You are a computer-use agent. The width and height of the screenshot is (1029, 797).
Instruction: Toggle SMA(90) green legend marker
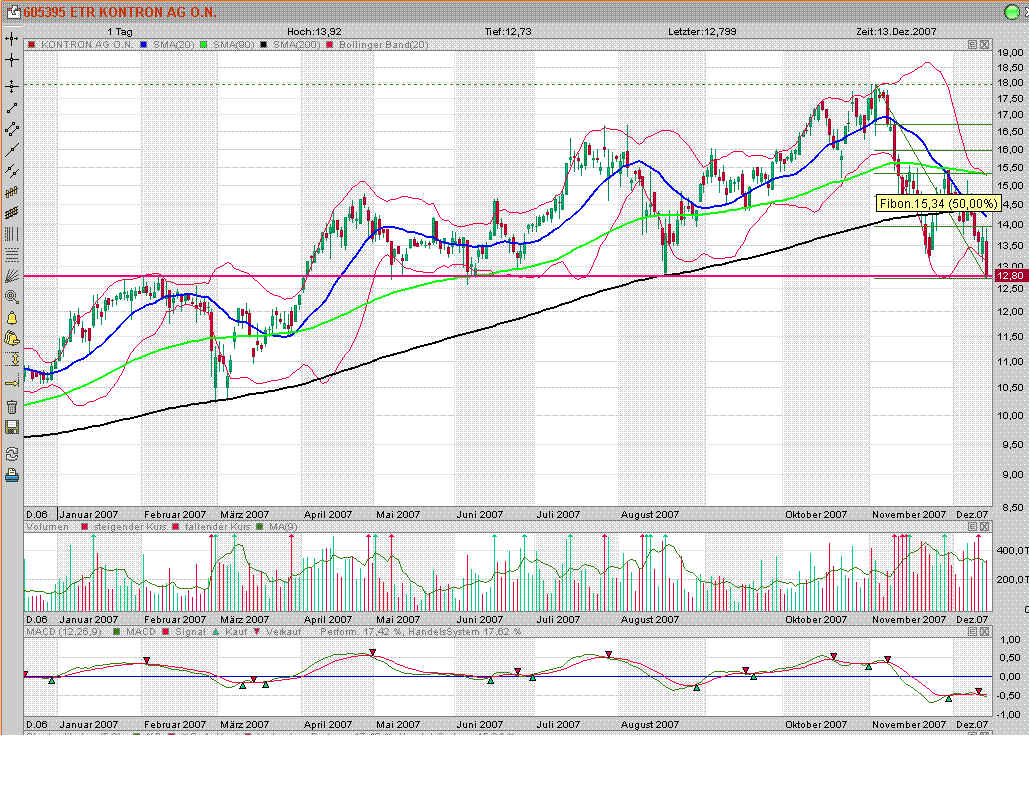point(206,45)
